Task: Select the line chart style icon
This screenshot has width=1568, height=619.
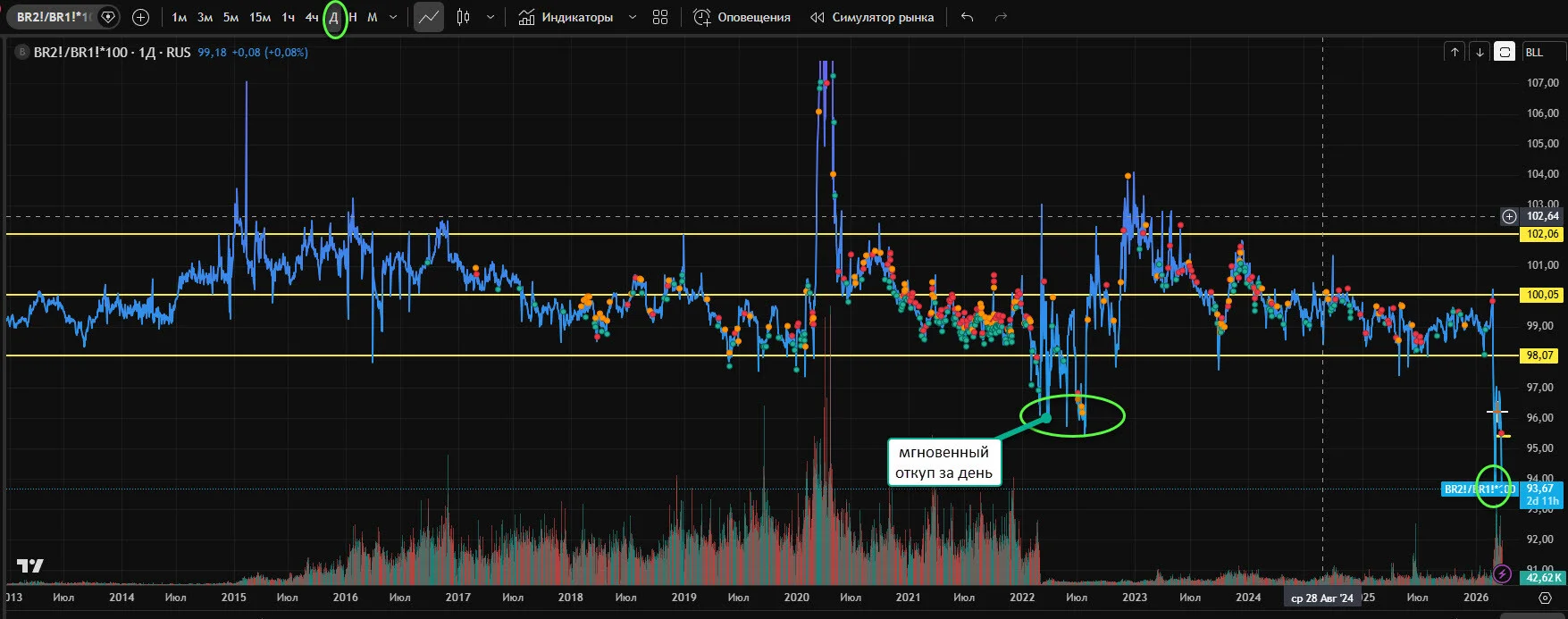Action: click(429, 17)
